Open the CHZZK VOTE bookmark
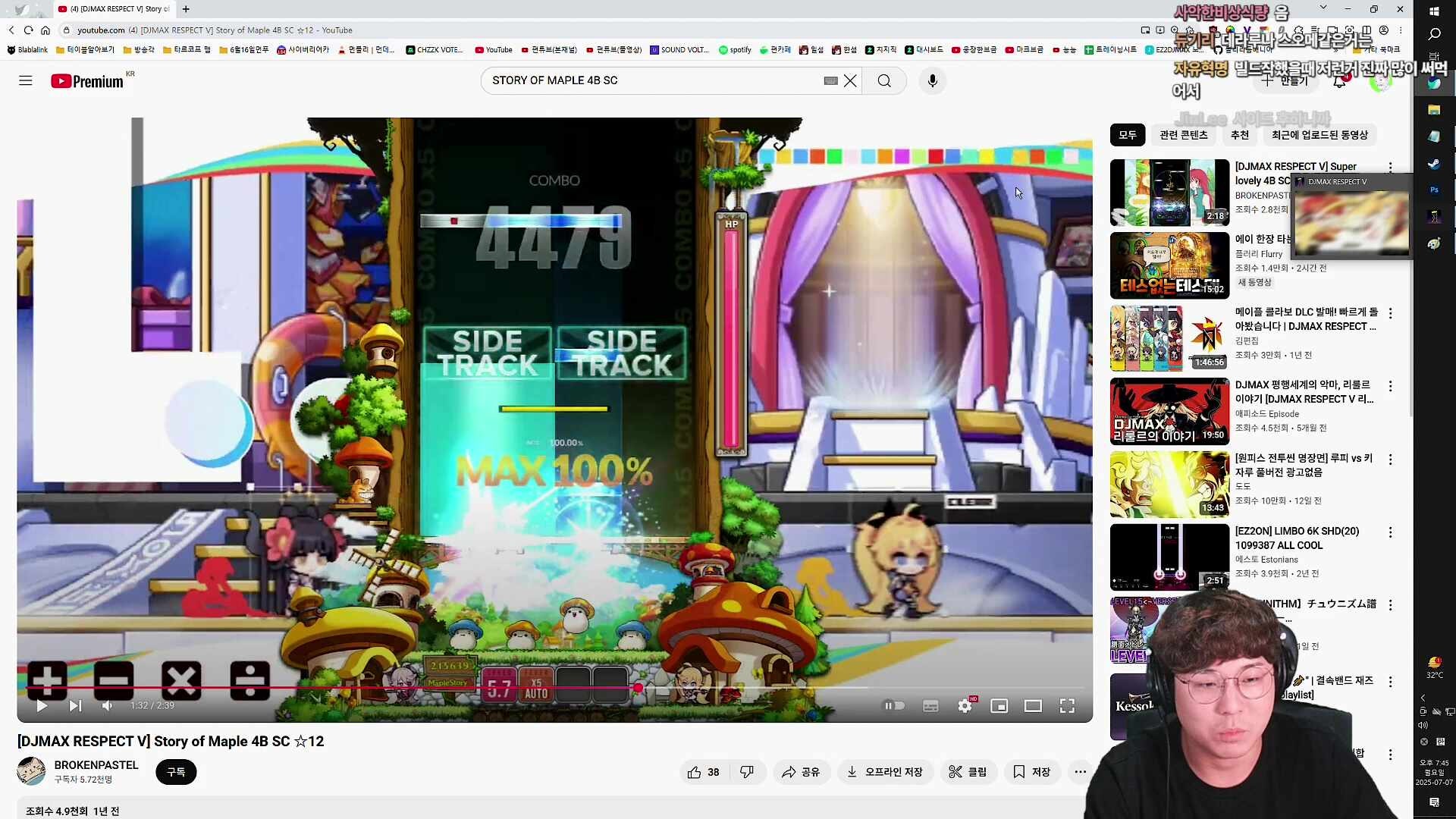Image resolution: width=1456 pixels, height=819 pixels. coord(435,50)
